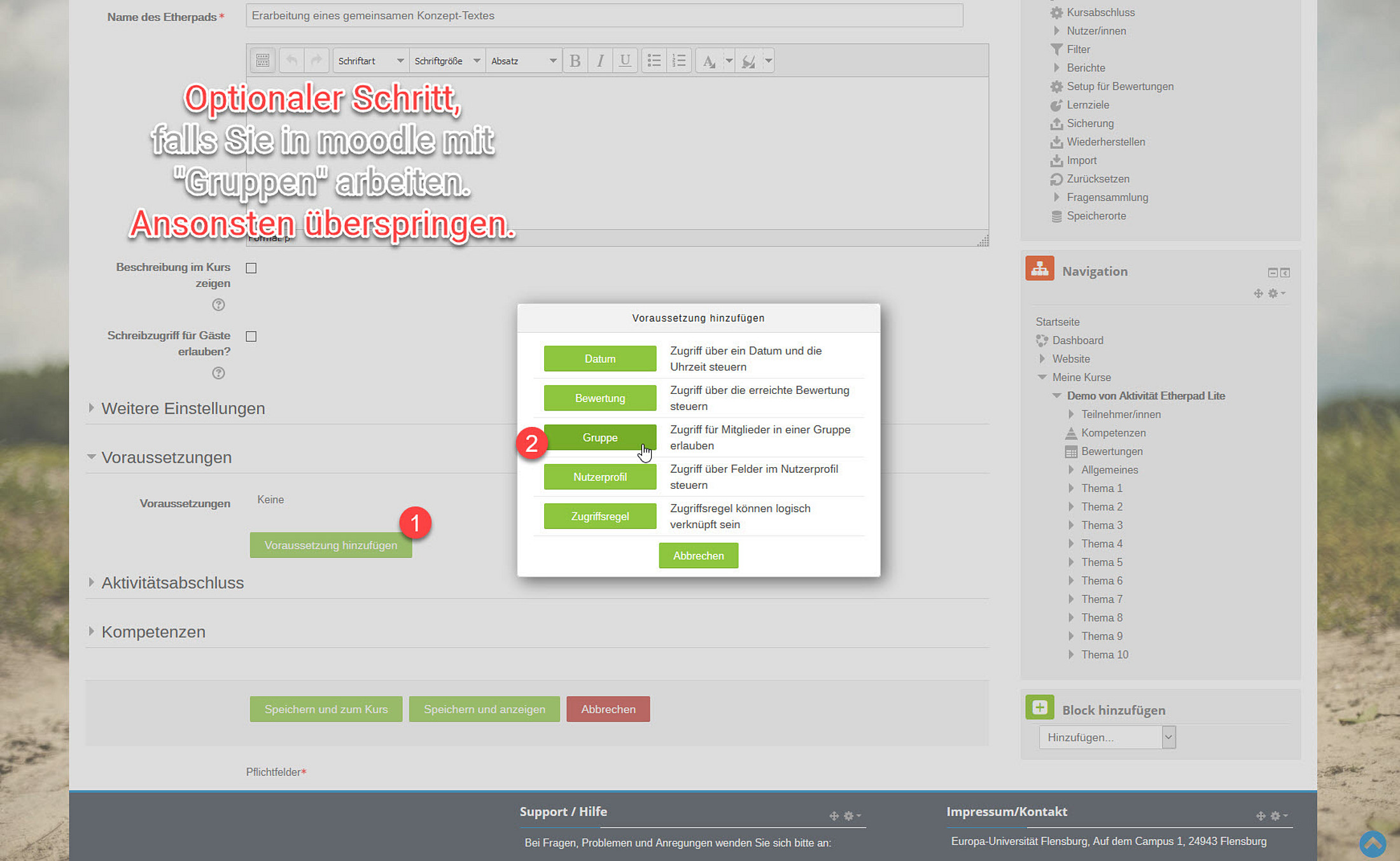This screenshot has width=1400, height=861.
Task: Apply underline with the U icon
Action: pyautogui.click(x=625, y=61)
